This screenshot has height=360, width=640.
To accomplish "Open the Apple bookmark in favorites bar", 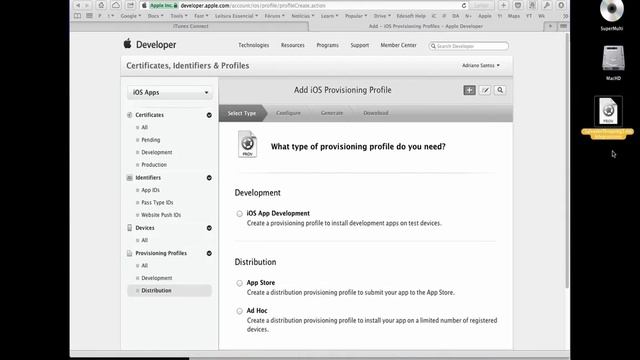I will coord(485,16).
